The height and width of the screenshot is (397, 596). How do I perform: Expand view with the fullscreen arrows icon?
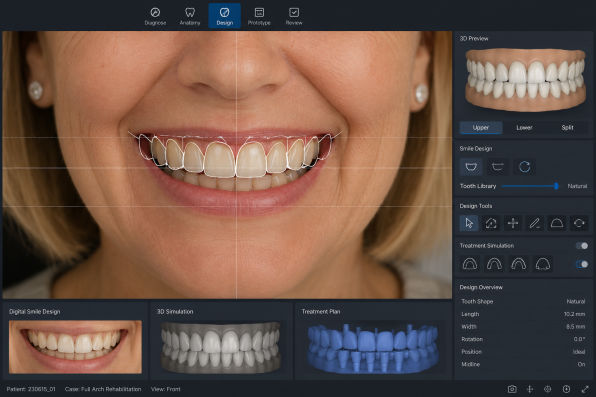pyautogui.click(x=585, y=389)
